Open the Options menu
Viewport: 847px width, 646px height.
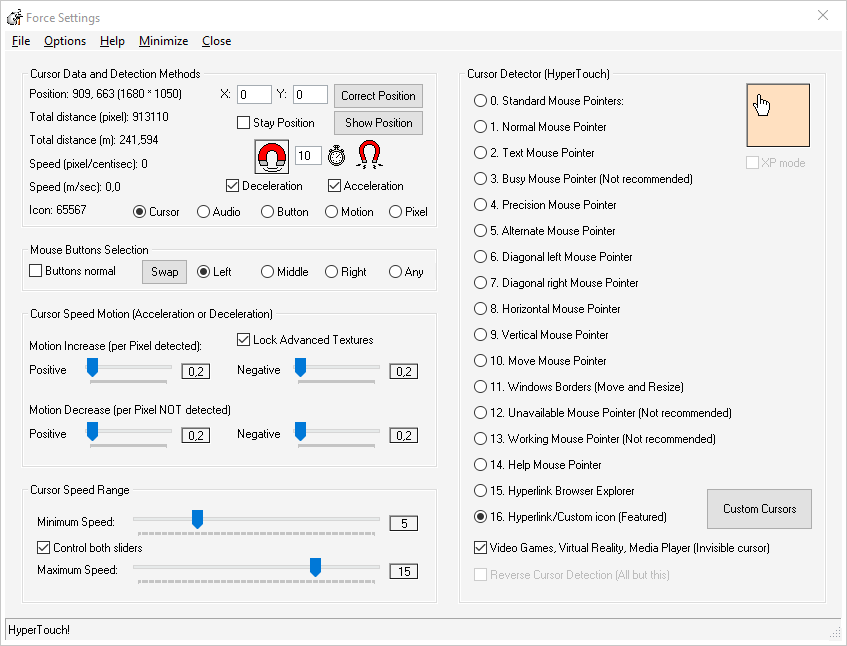pos(65,41)
